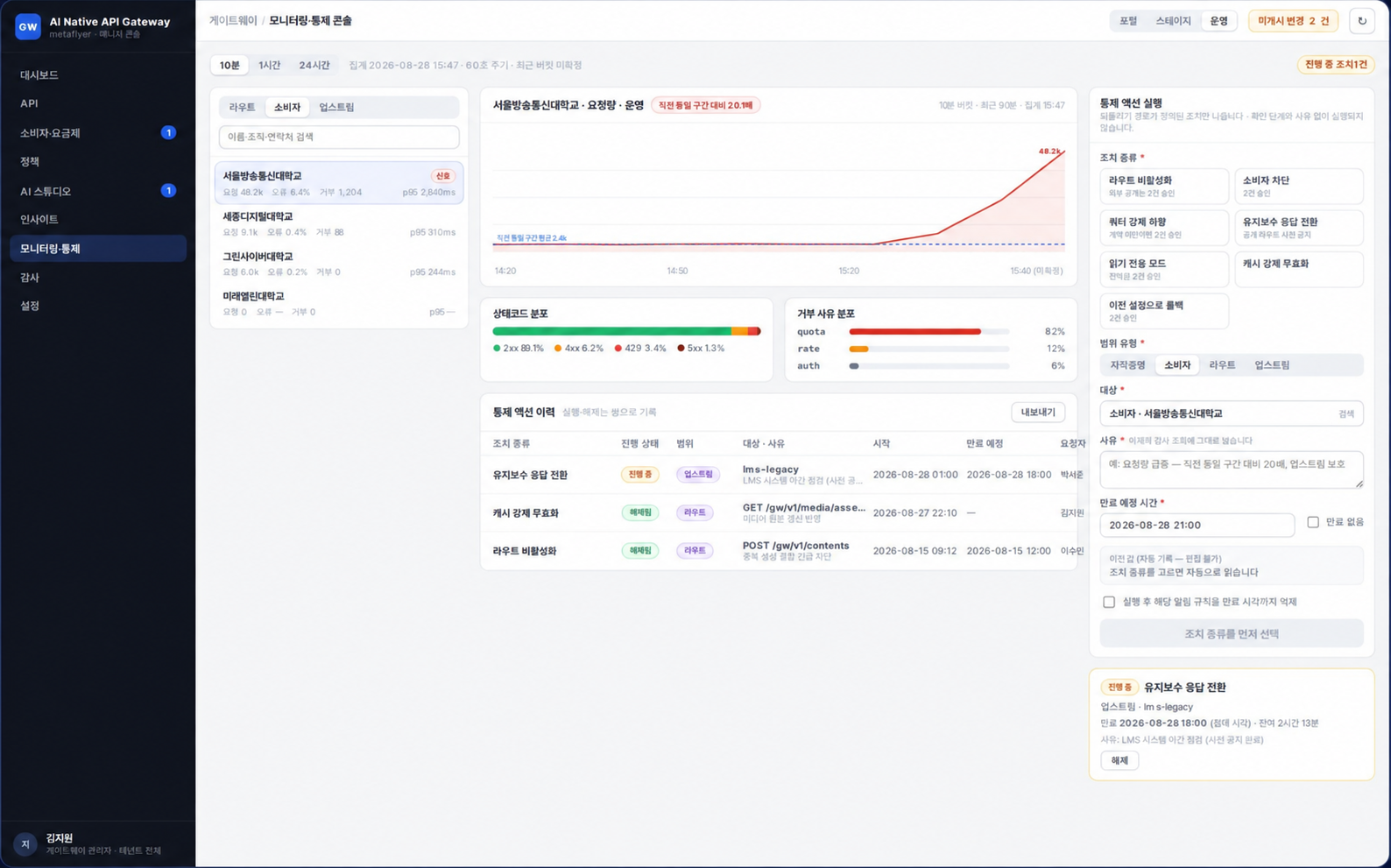Select the 업스트림 tab above the search box
1391x868 pixels.
click(x=336, y=107)
